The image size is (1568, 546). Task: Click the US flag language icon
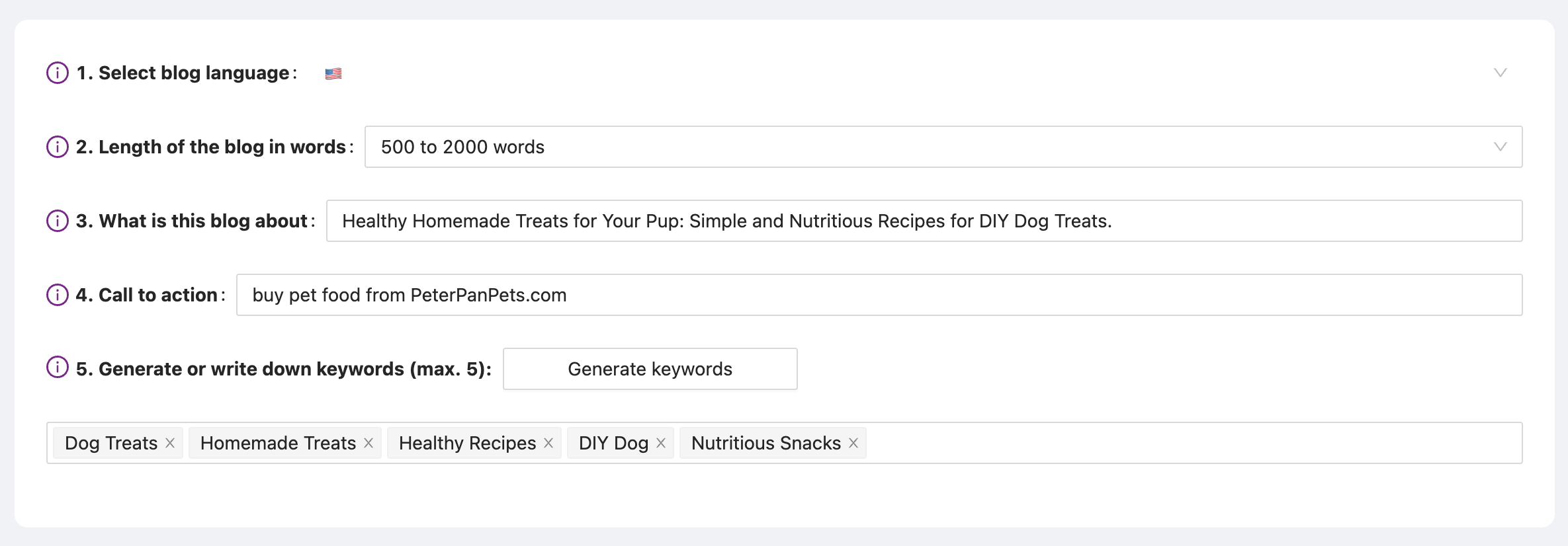pyautogui.click(x=333, y=73)
